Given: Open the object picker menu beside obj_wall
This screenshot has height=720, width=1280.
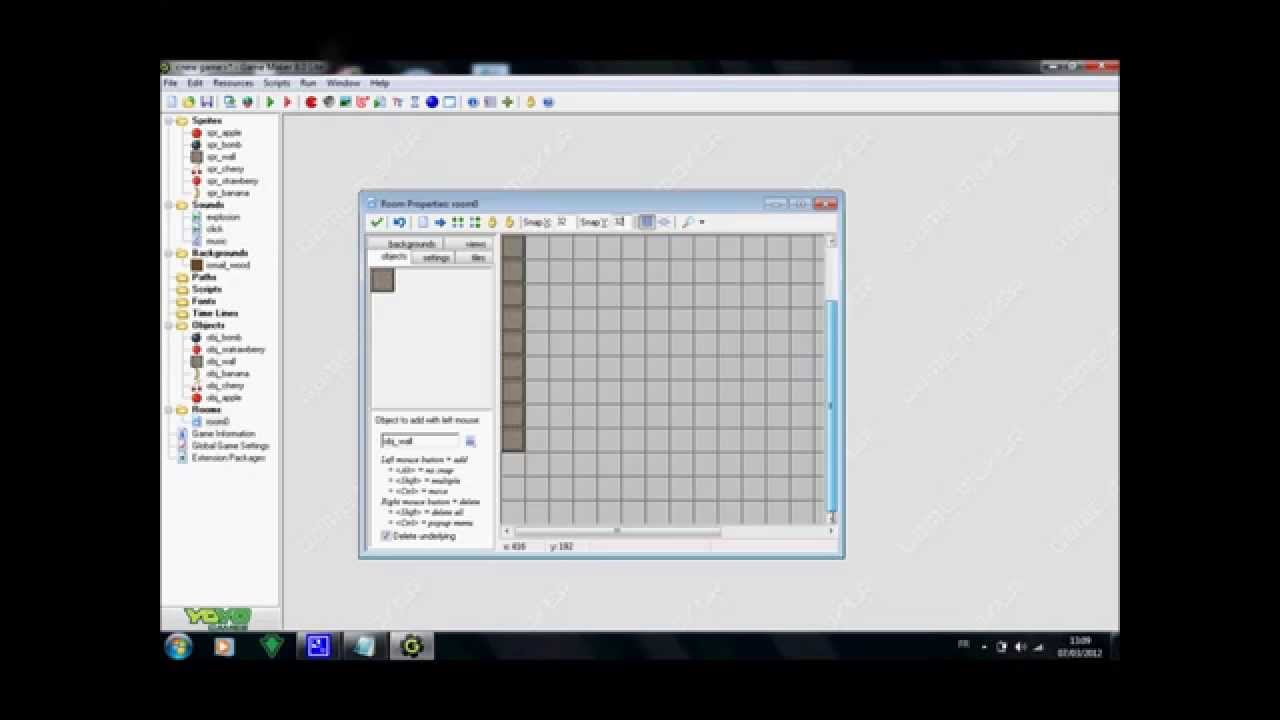Looking at the screenshot, I should tap(470, 441).
